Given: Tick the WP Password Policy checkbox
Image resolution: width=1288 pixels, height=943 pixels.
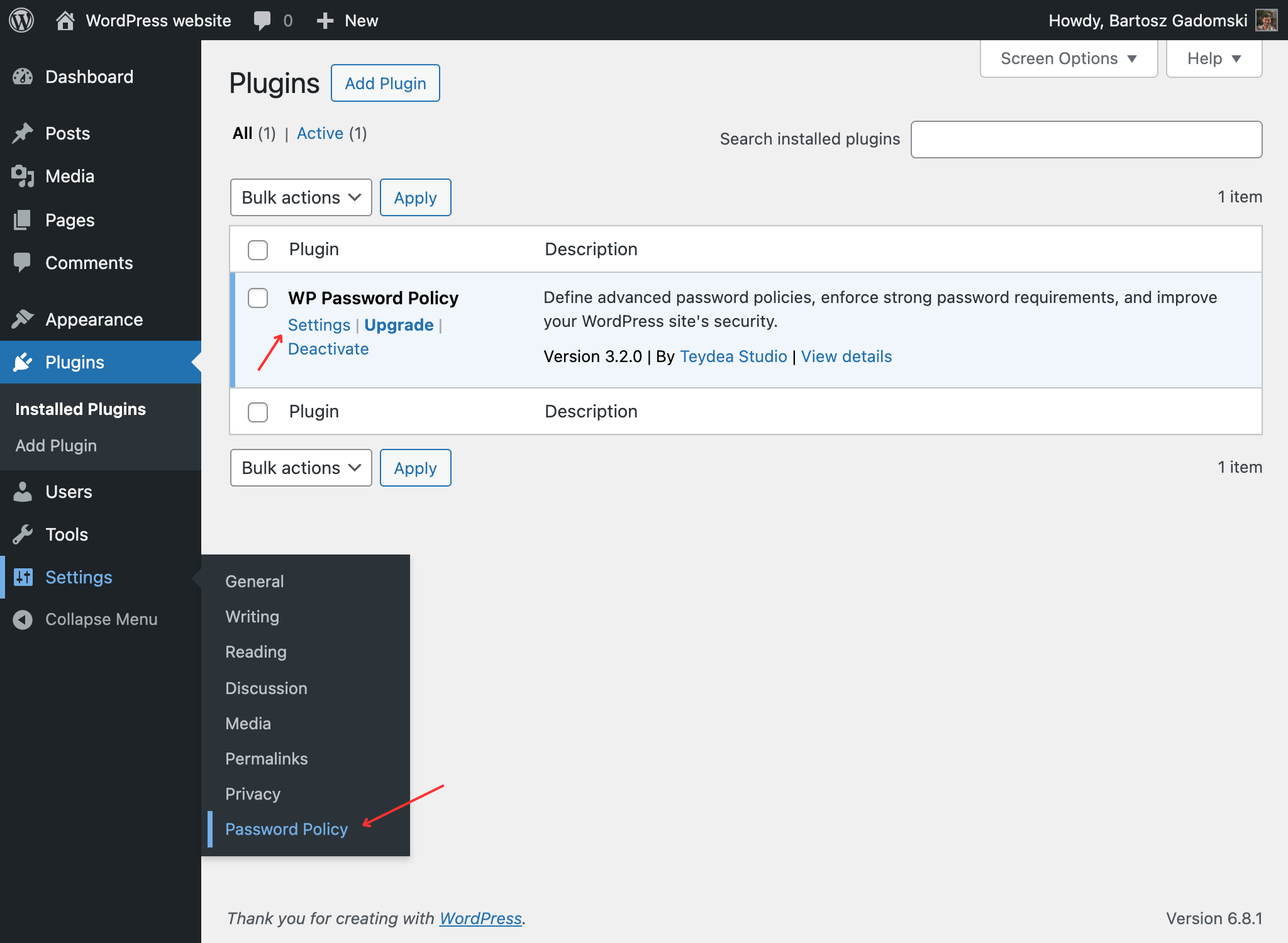Looking at the screenshot, I should 258,298.
